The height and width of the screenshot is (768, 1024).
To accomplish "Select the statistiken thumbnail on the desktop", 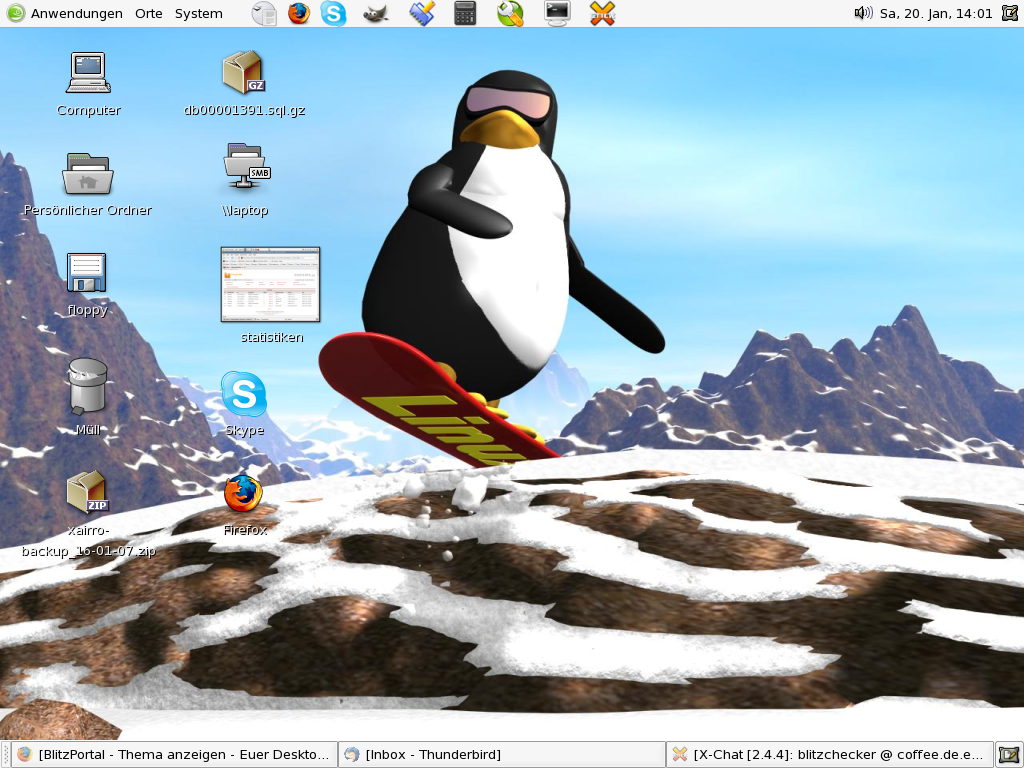I will pyautogui.click(x=270, y=285).
